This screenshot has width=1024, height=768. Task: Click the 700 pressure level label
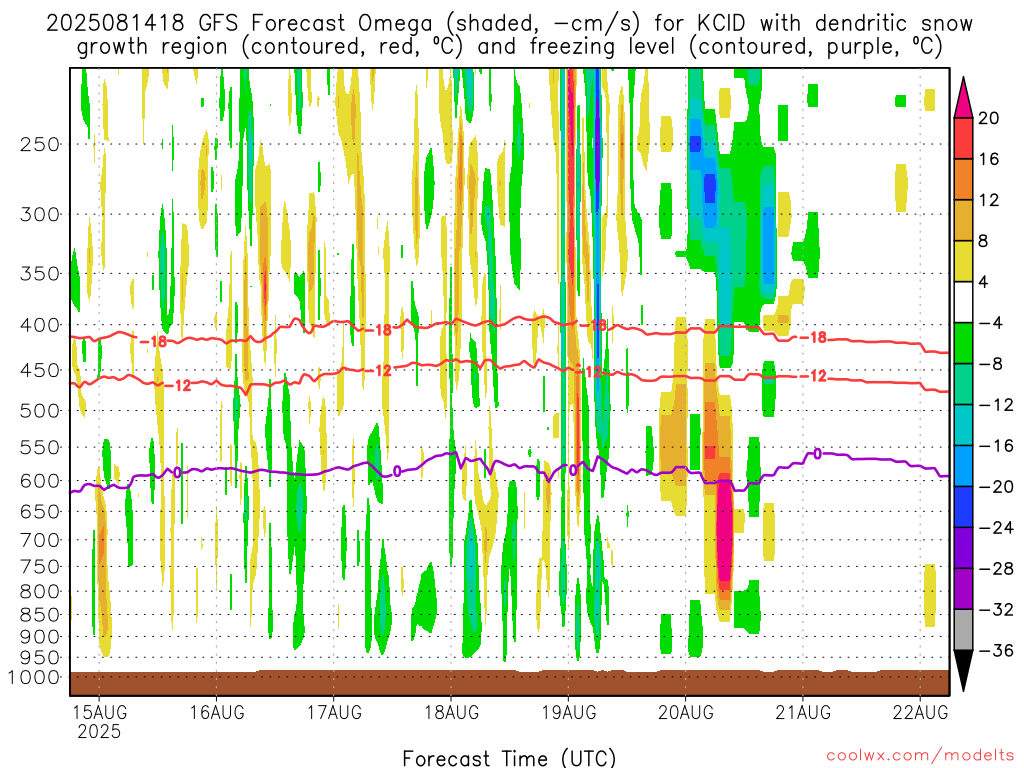pyautogui.click(x=40, y=540)
